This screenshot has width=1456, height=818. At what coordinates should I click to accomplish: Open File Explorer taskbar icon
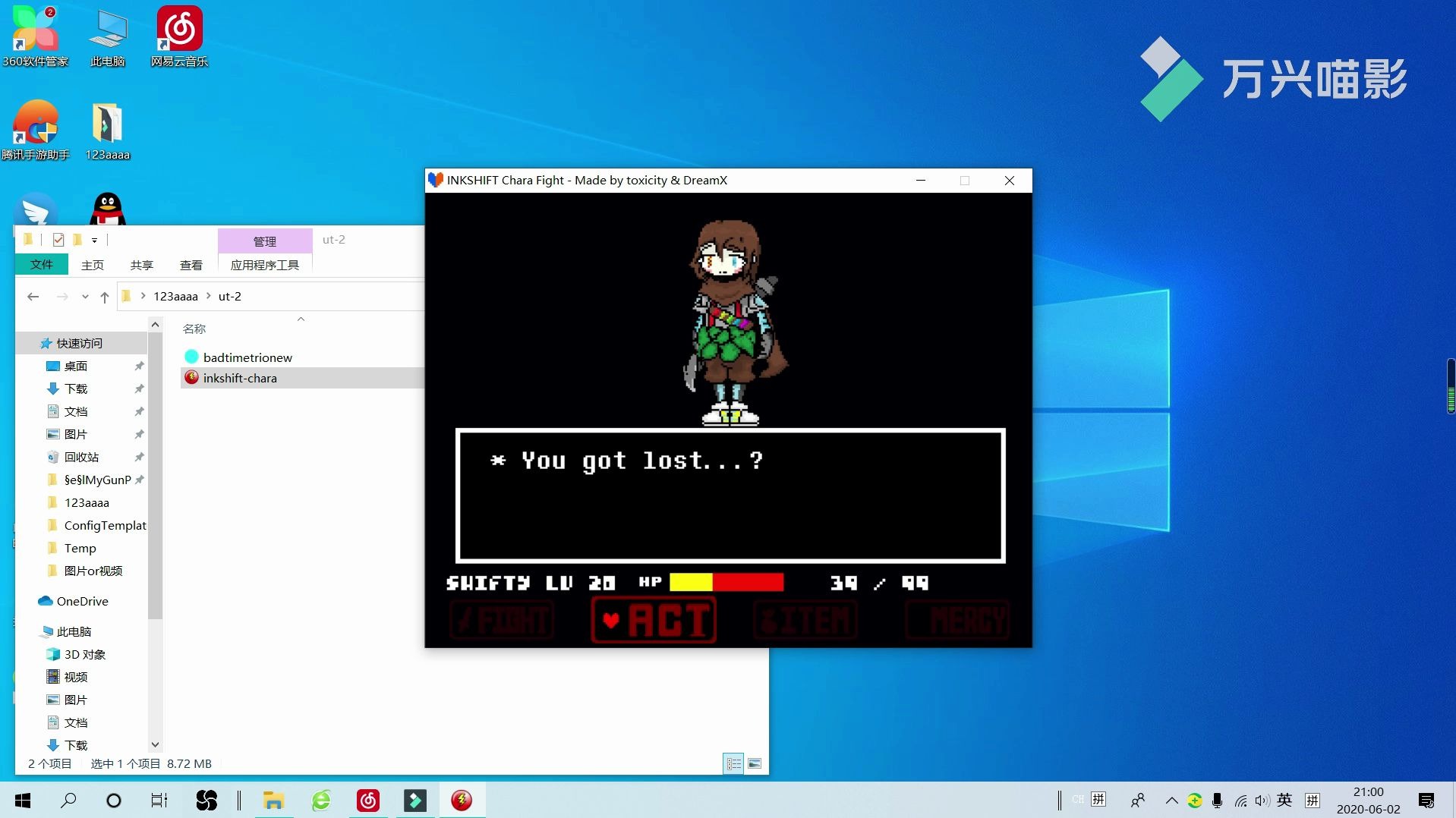pos(273,800)
